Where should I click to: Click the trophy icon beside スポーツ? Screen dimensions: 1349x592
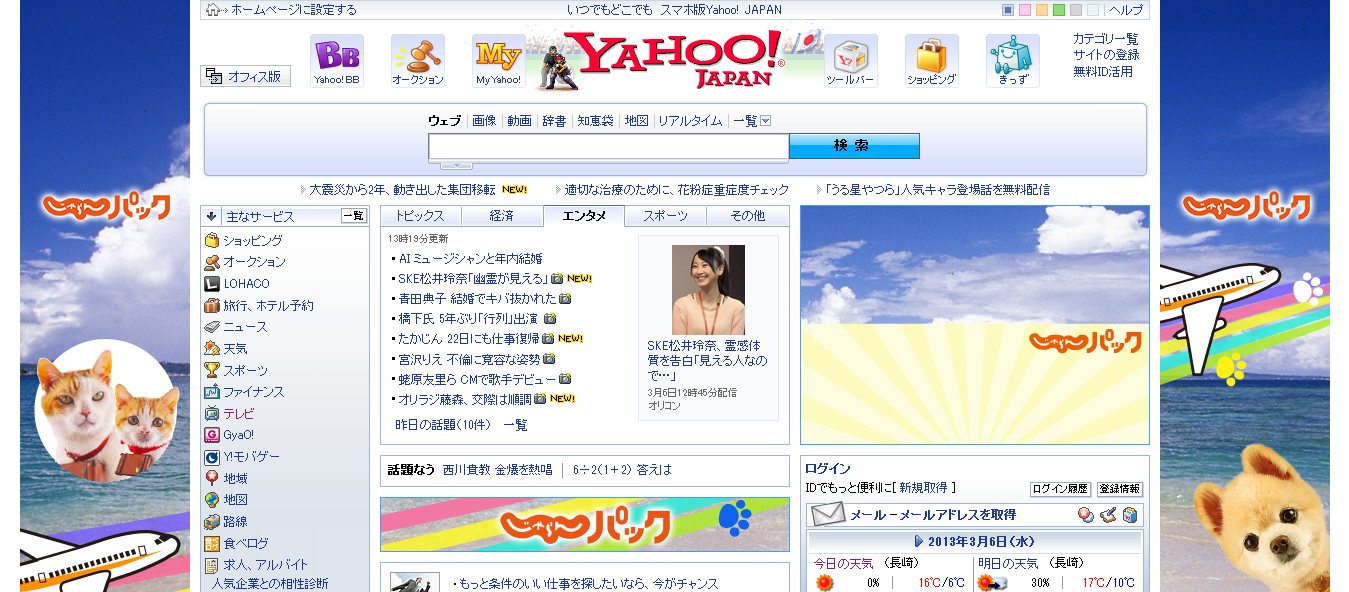(x=212, y=370)
